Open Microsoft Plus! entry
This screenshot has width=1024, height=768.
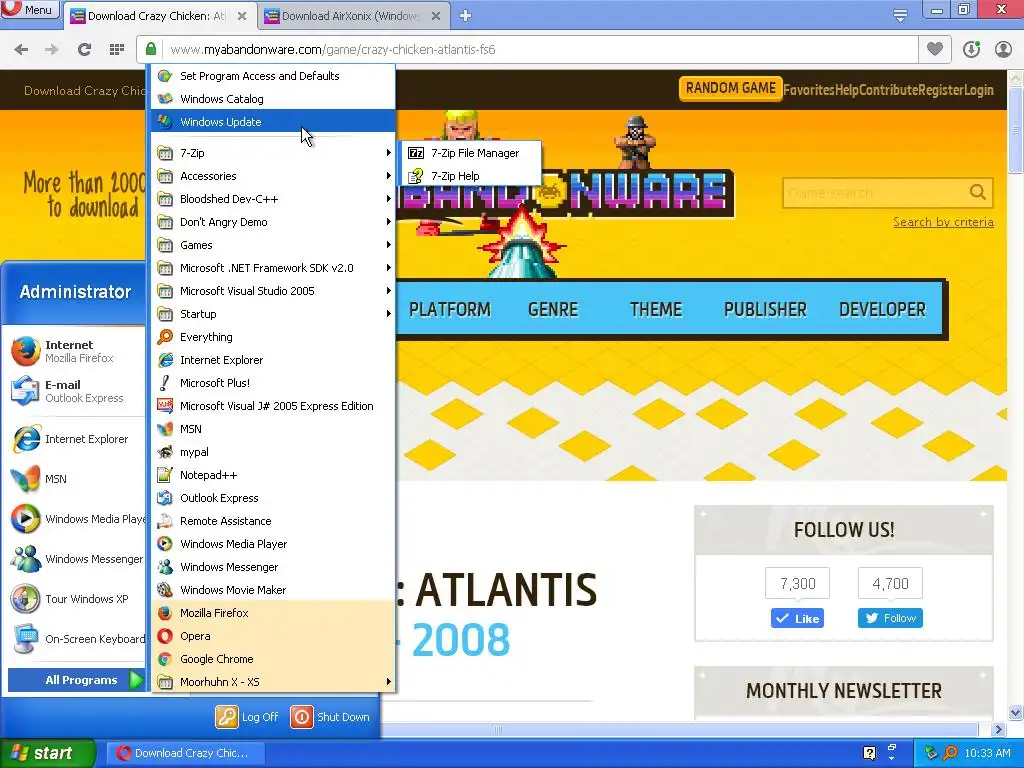(273, 383)
